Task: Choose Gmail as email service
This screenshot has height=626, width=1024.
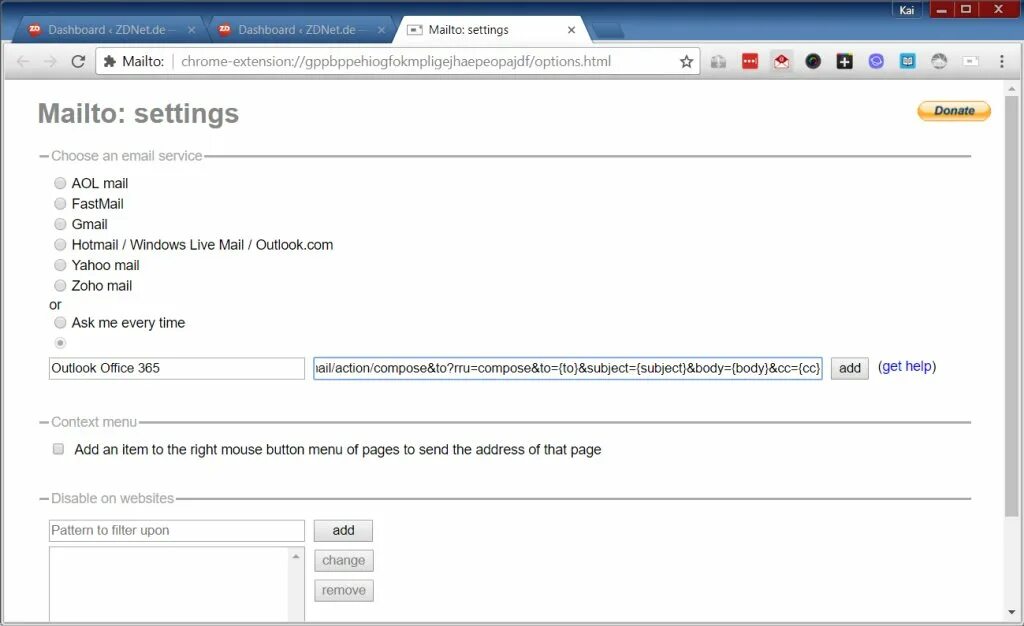Action: tap(60, 224)
